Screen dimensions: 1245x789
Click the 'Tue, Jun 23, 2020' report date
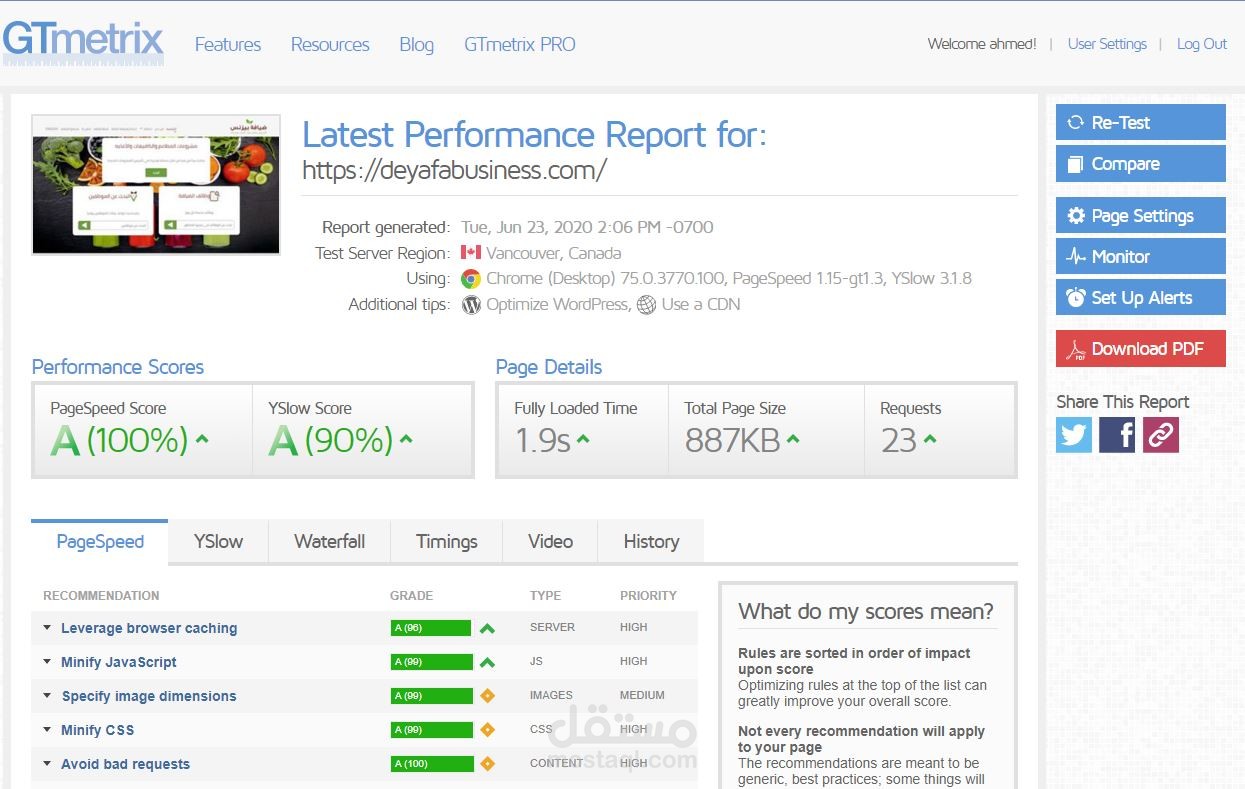pyautogui.click(x=587, y=227)
